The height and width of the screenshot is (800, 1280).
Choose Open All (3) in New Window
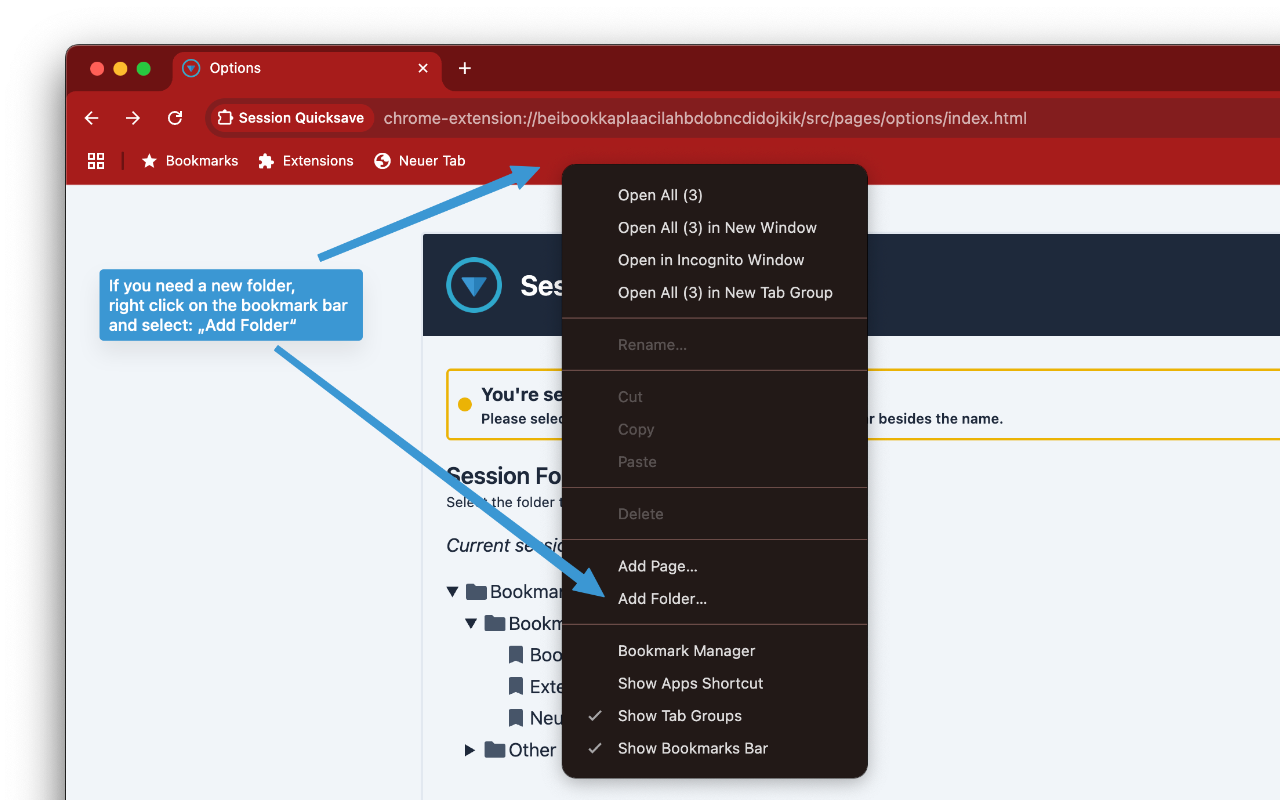click(x=717, y=228)
